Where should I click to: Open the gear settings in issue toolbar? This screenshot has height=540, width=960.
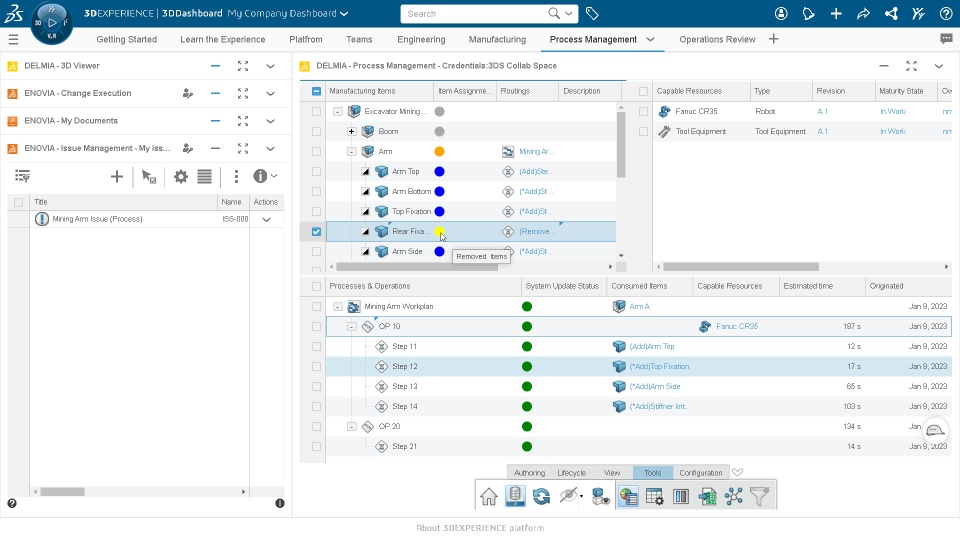point(181,177)
